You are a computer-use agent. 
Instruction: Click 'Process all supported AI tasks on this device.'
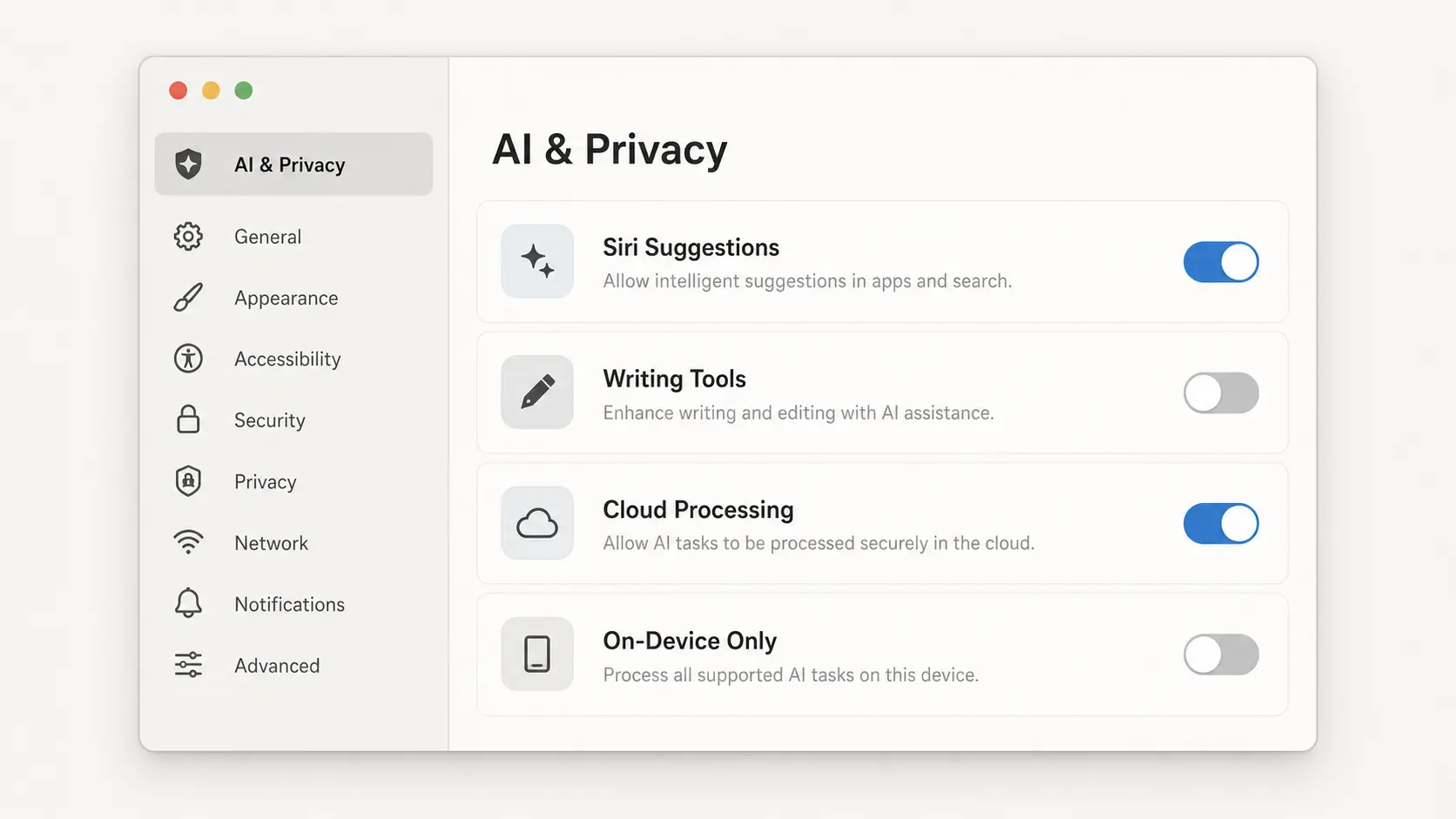tap(791, 675)
